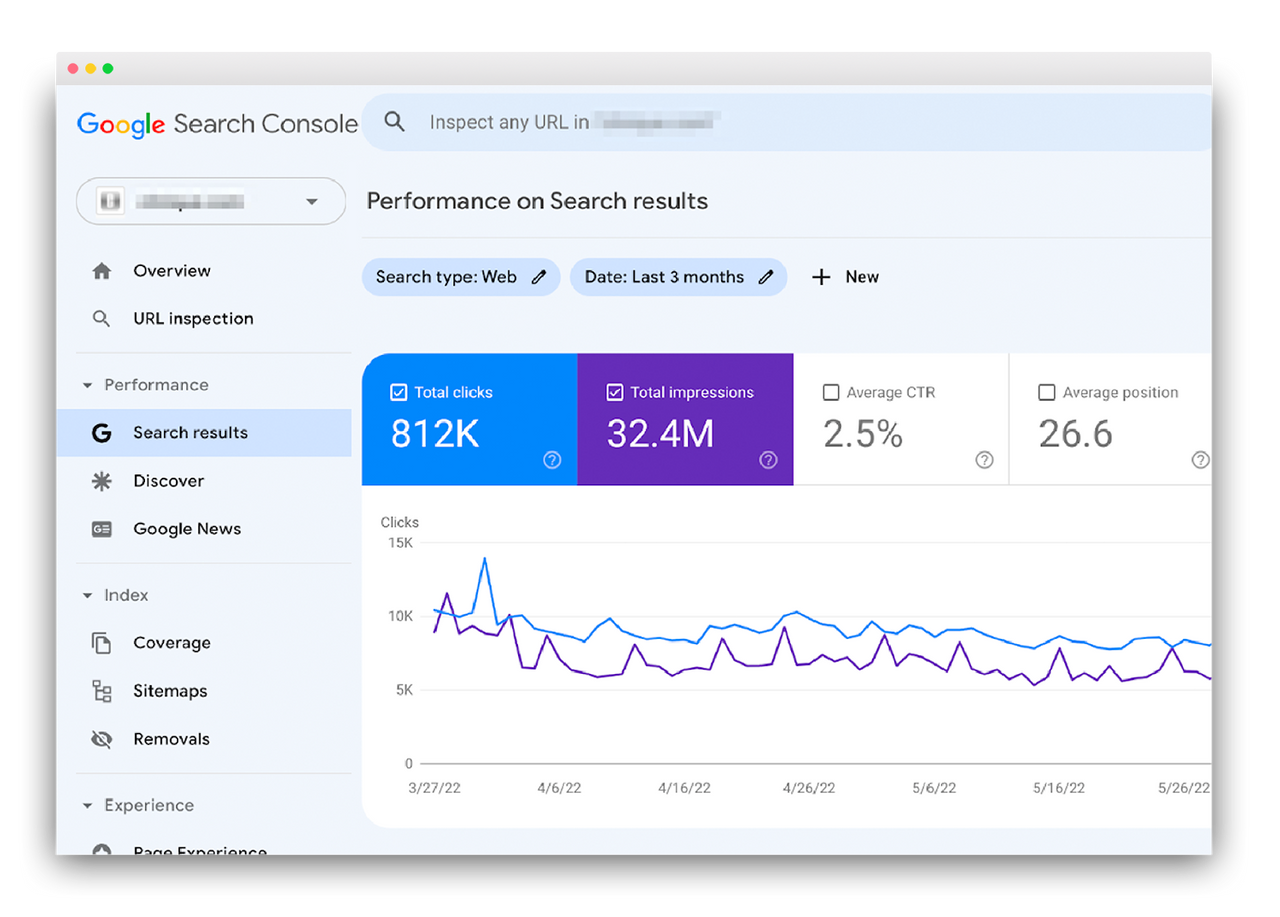Click the 10K axis label
Screen dimensions: 1280x917
400,616
